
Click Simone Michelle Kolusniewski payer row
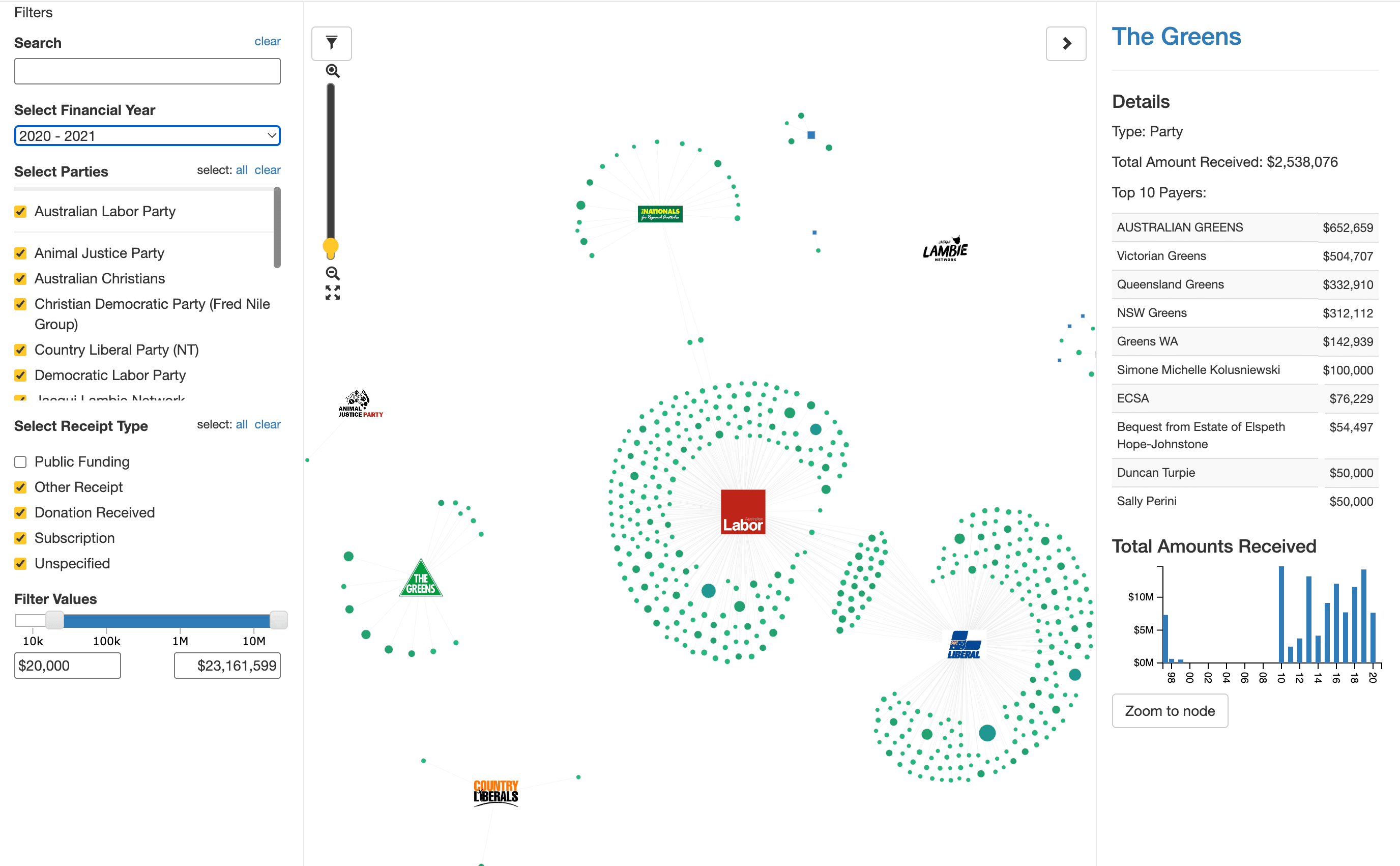click(1245, 370)
